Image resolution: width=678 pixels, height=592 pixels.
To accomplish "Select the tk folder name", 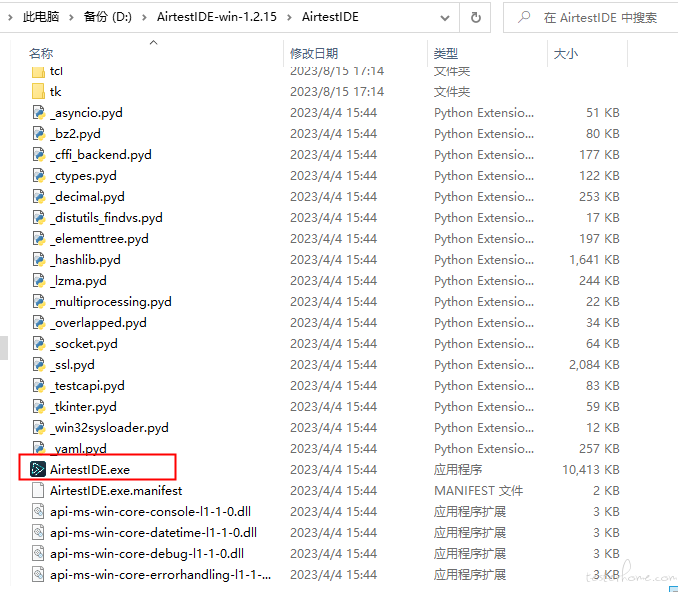I will (55, 92).
